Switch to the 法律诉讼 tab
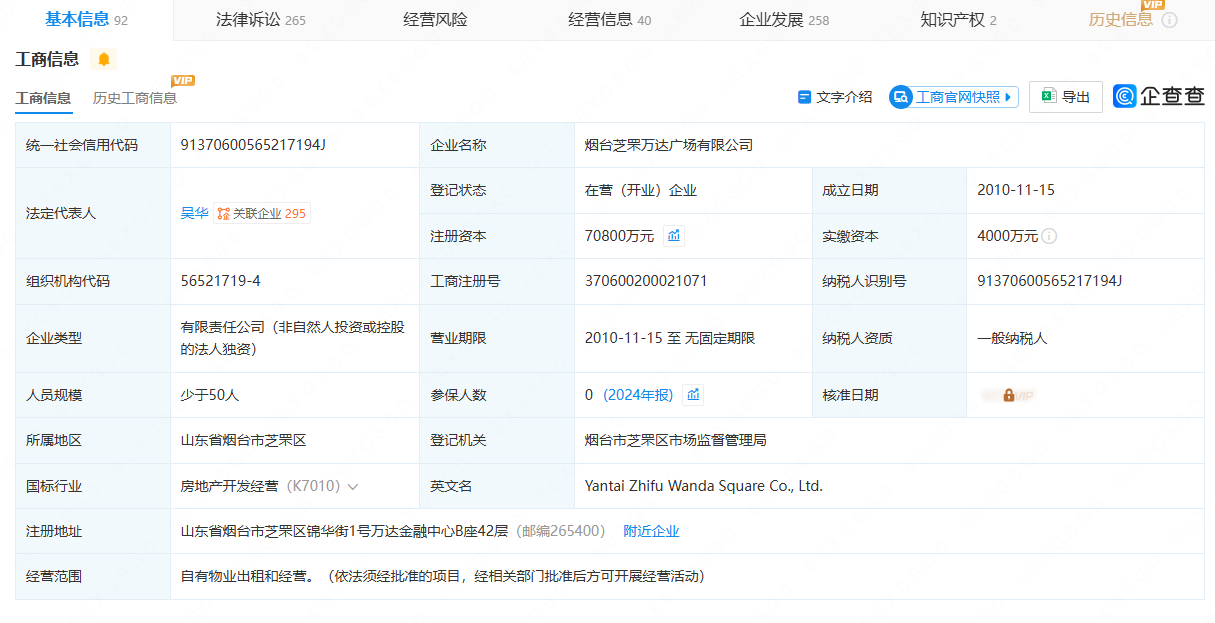1215x623 pixels. pos(260,20)
